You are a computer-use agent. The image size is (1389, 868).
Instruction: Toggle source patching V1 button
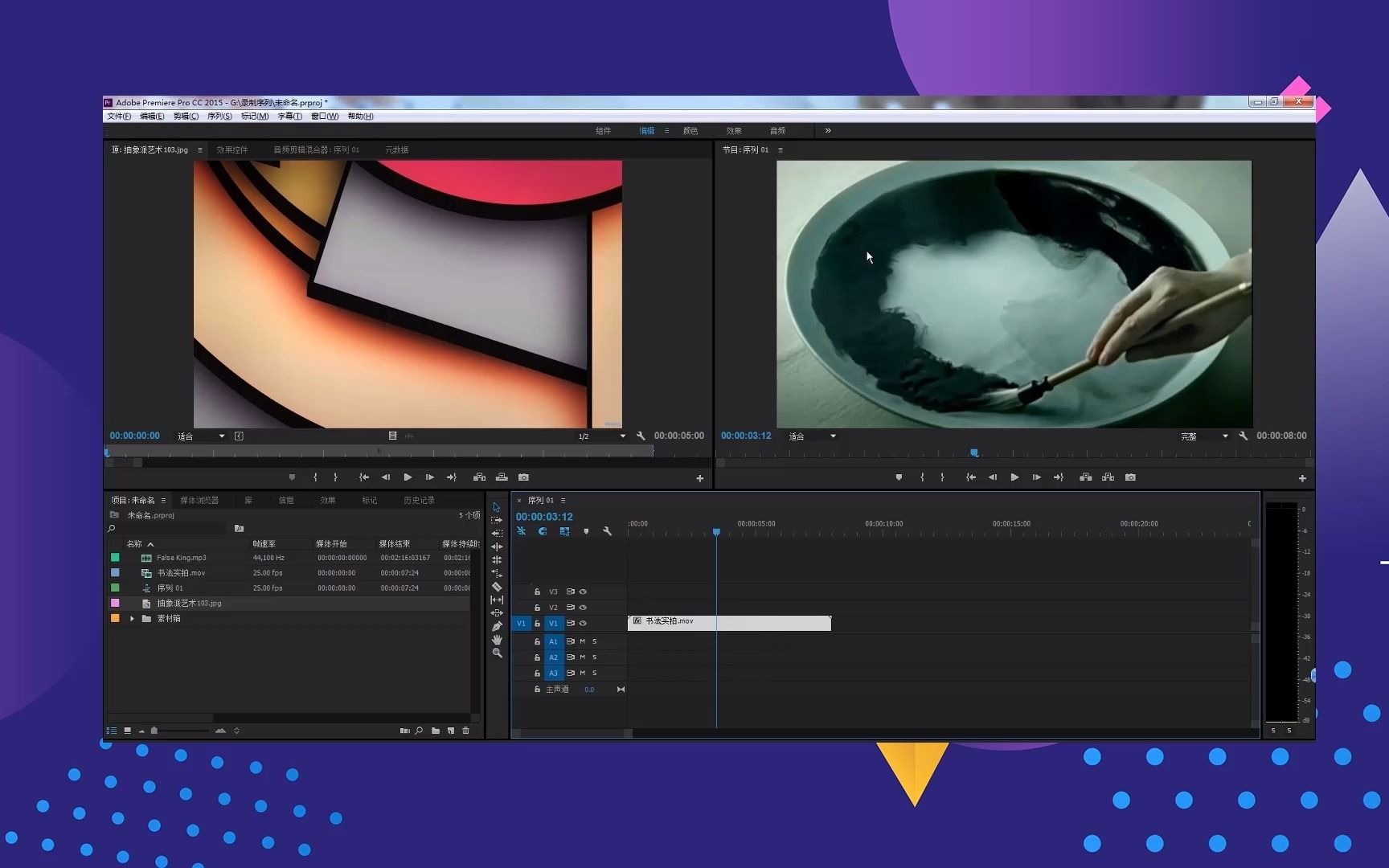click(x=521, y=623)
